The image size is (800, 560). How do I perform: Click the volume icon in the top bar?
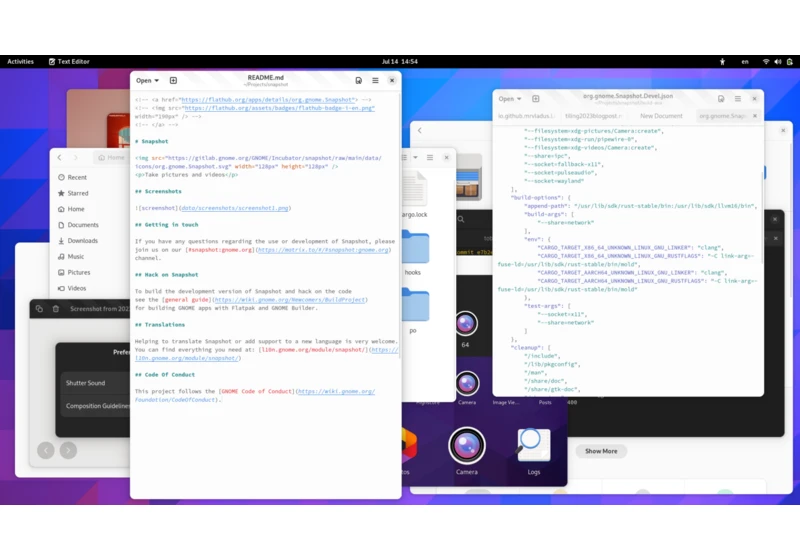778,61
